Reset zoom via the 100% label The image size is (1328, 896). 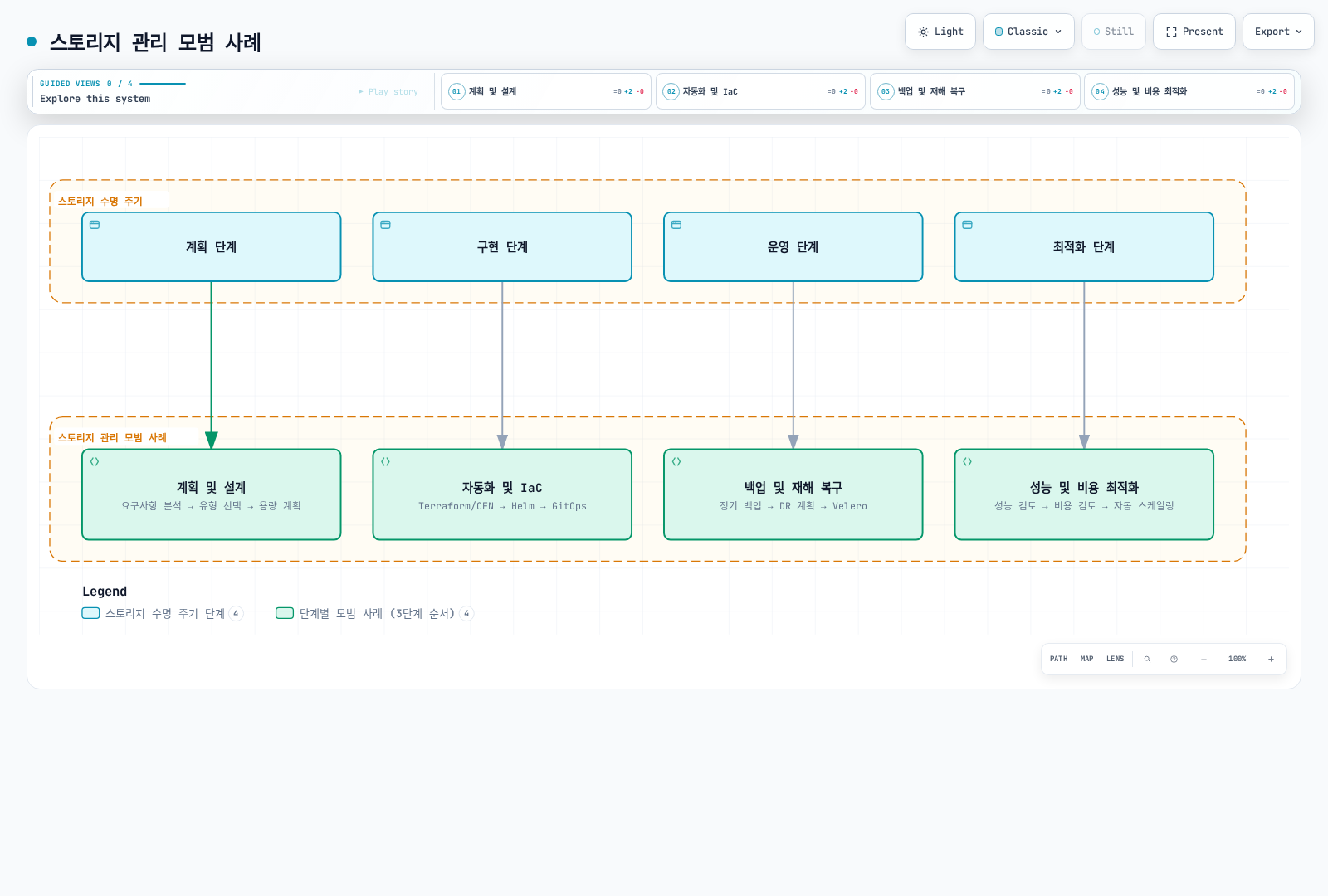coord(1238,659)
